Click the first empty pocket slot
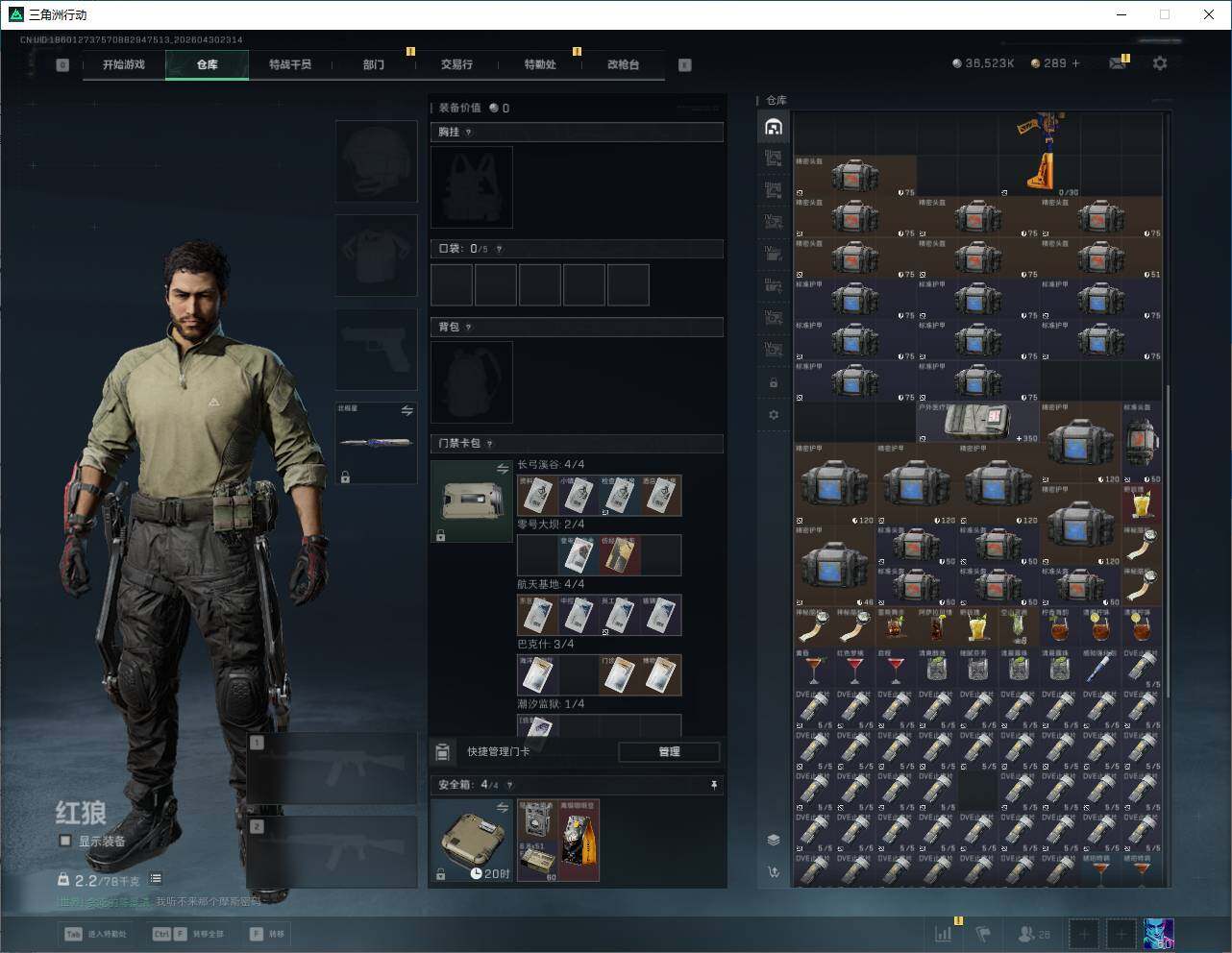Screen dimensions: 1232x953 click(x=452, y=285)
